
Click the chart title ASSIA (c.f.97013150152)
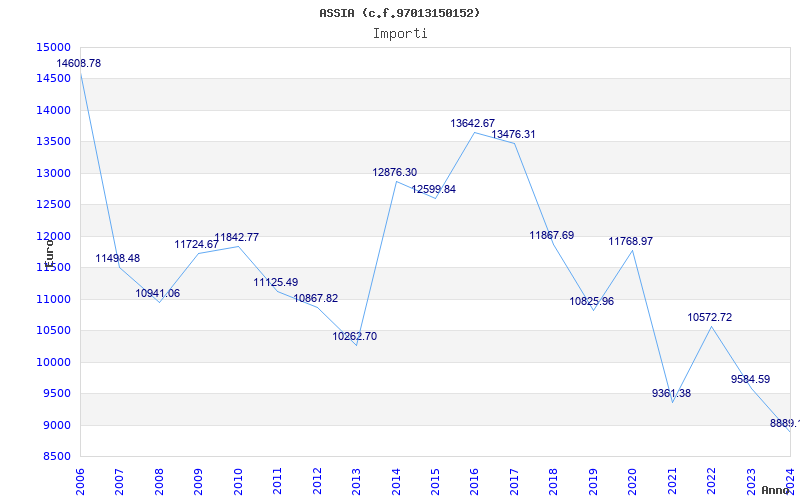point(399,13)
